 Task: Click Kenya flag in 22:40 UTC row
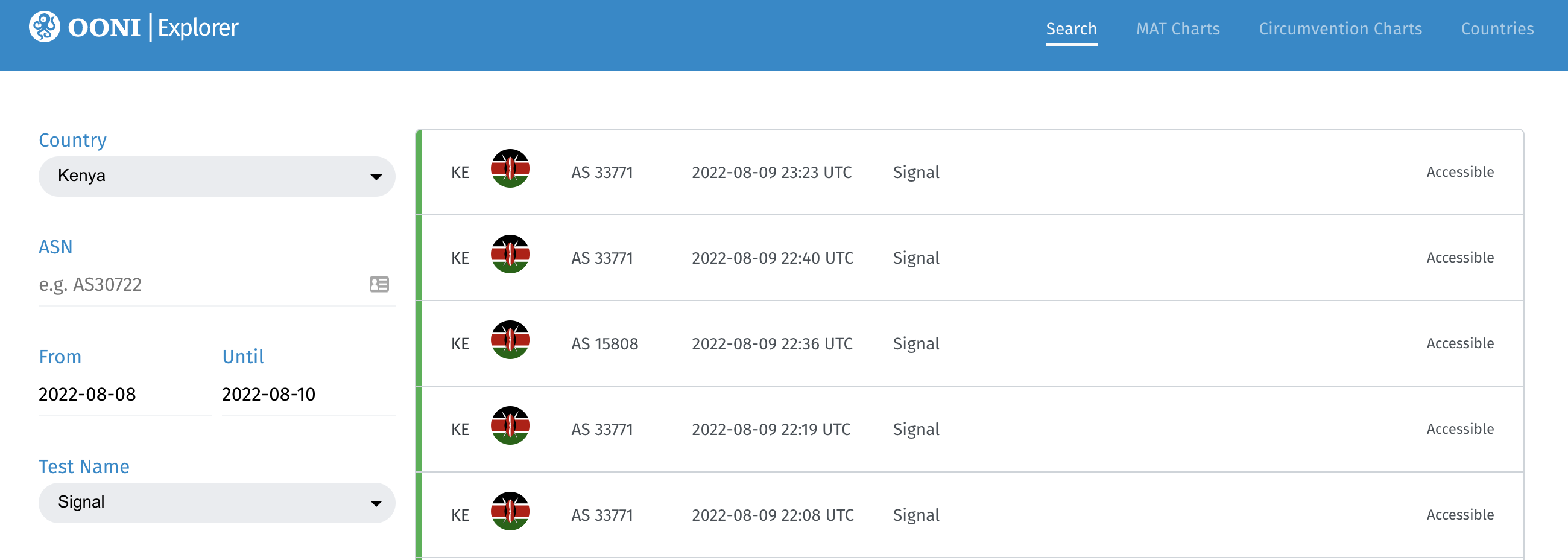pos(510,255)
